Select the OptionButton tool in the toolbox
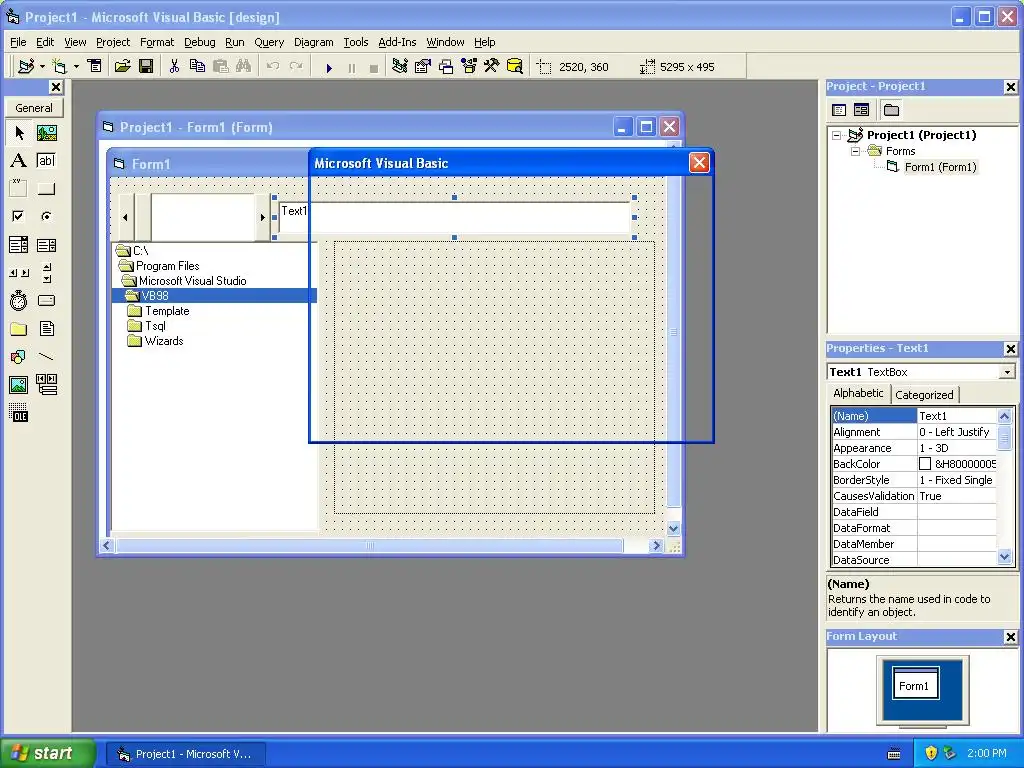Image resolution: width=1024 pixels, height=768 pixels. click(46, 216)
